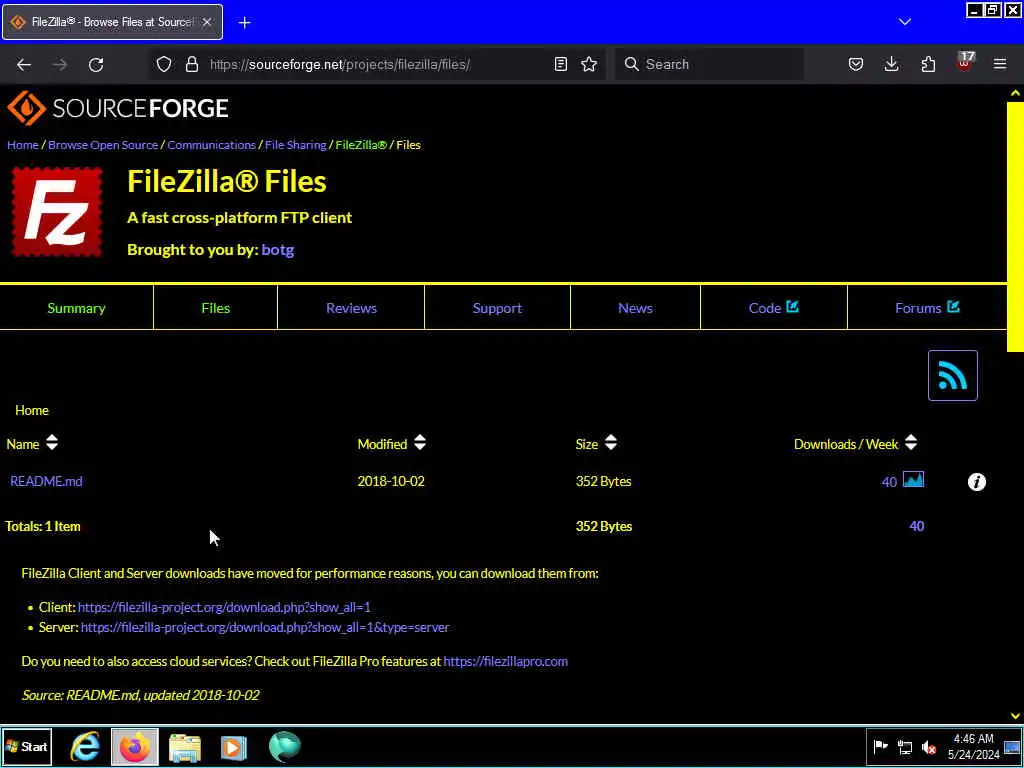Screen dimensions: 1024x768
Task: Click Browse Open Source breadcrumb
Action: point(103,145)
